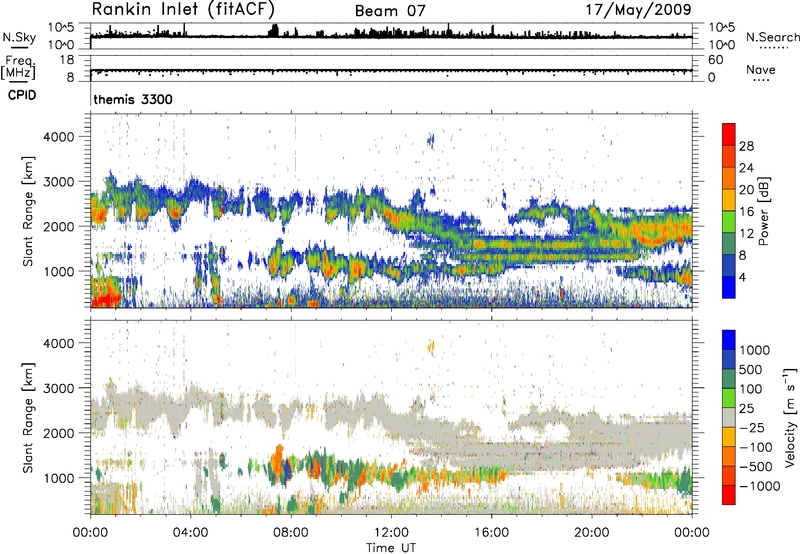Click the 'Time UT' axis label

click(391, 547)
